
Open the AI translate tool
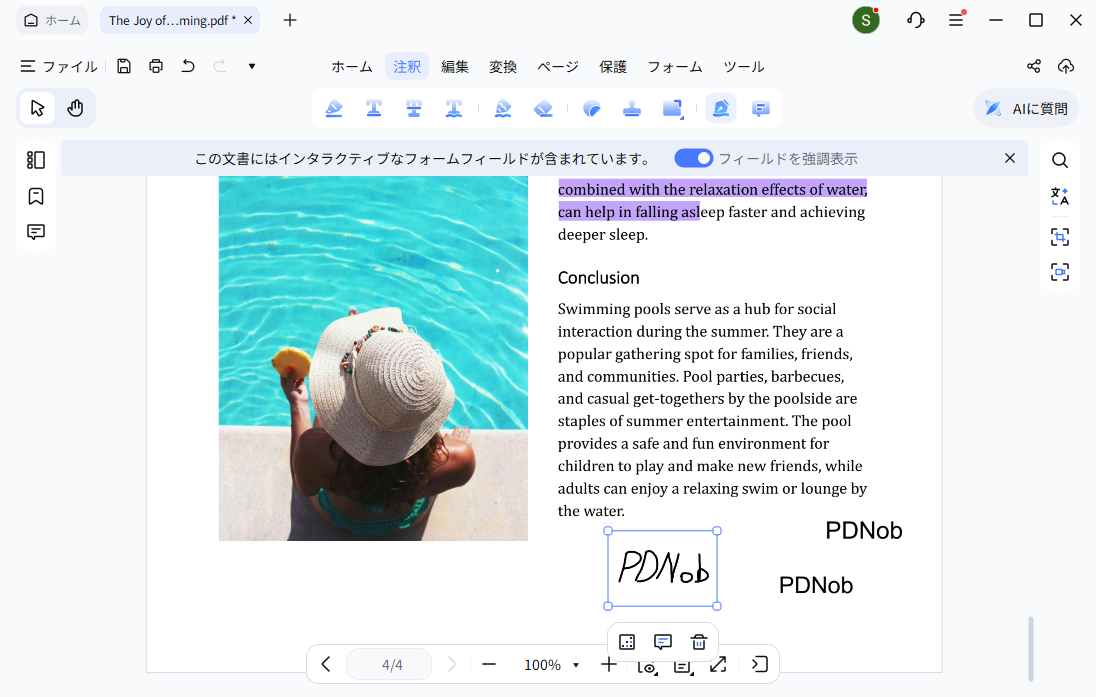tap(1060, 197)
